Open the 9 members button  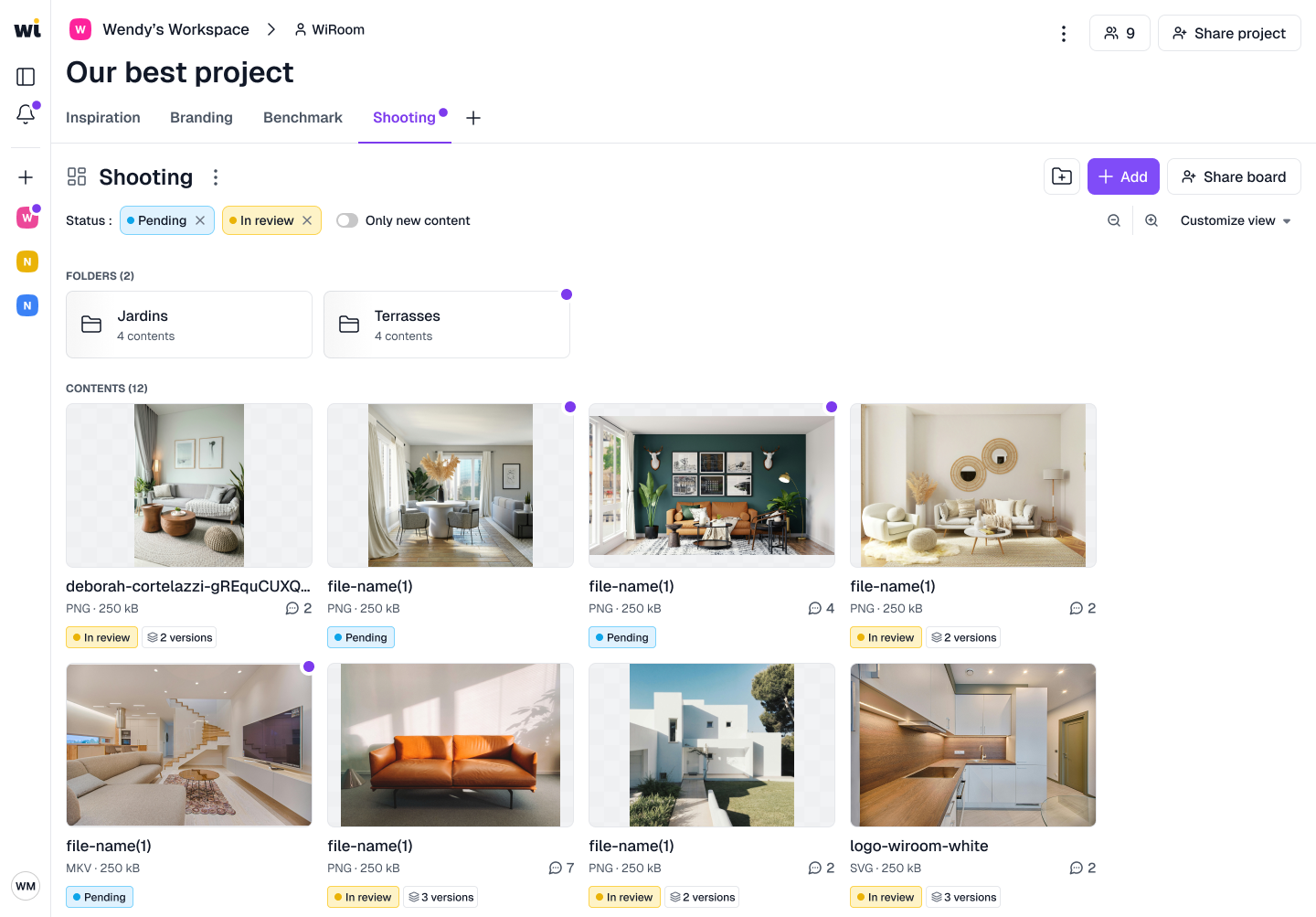1120,33
